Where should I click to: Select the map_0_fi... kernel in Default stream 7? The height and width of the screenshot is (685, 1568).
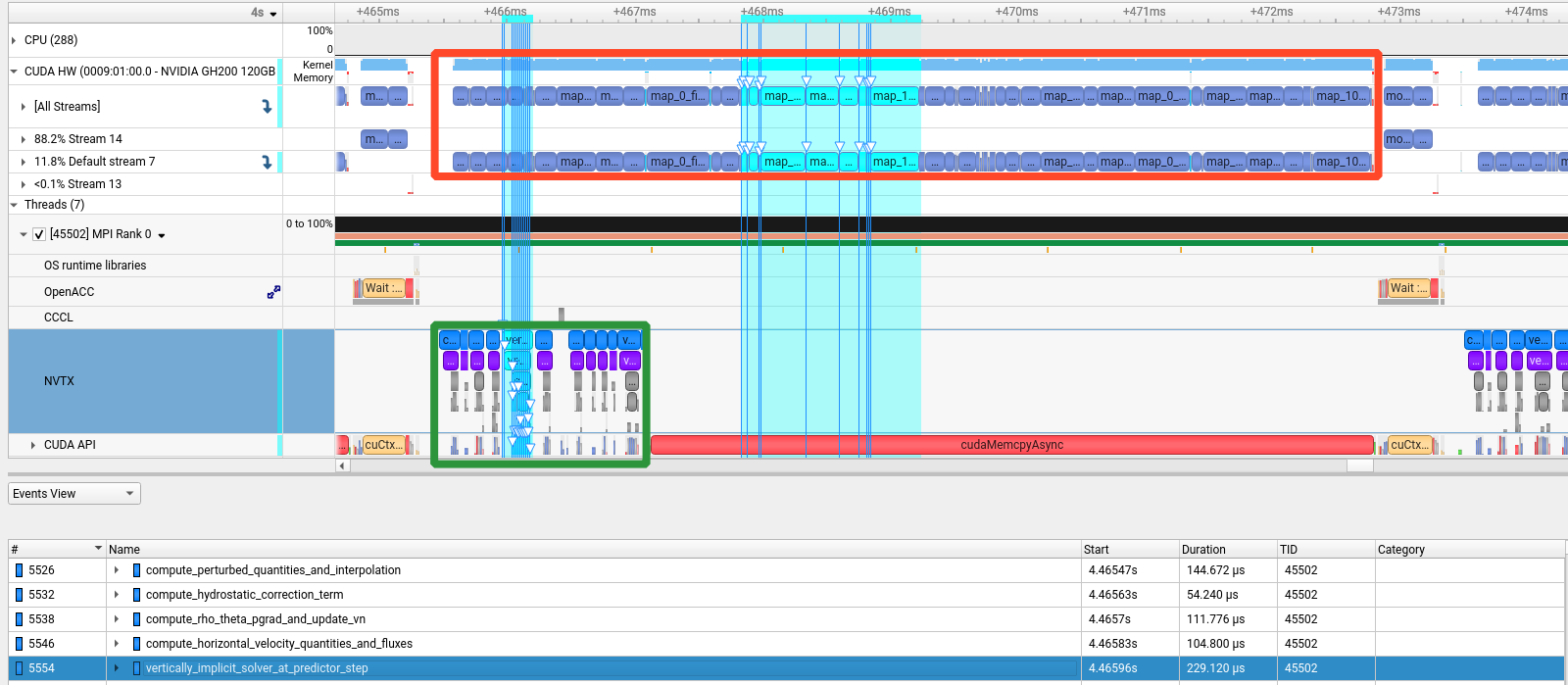pyautogui.click(x=677, y=162)
